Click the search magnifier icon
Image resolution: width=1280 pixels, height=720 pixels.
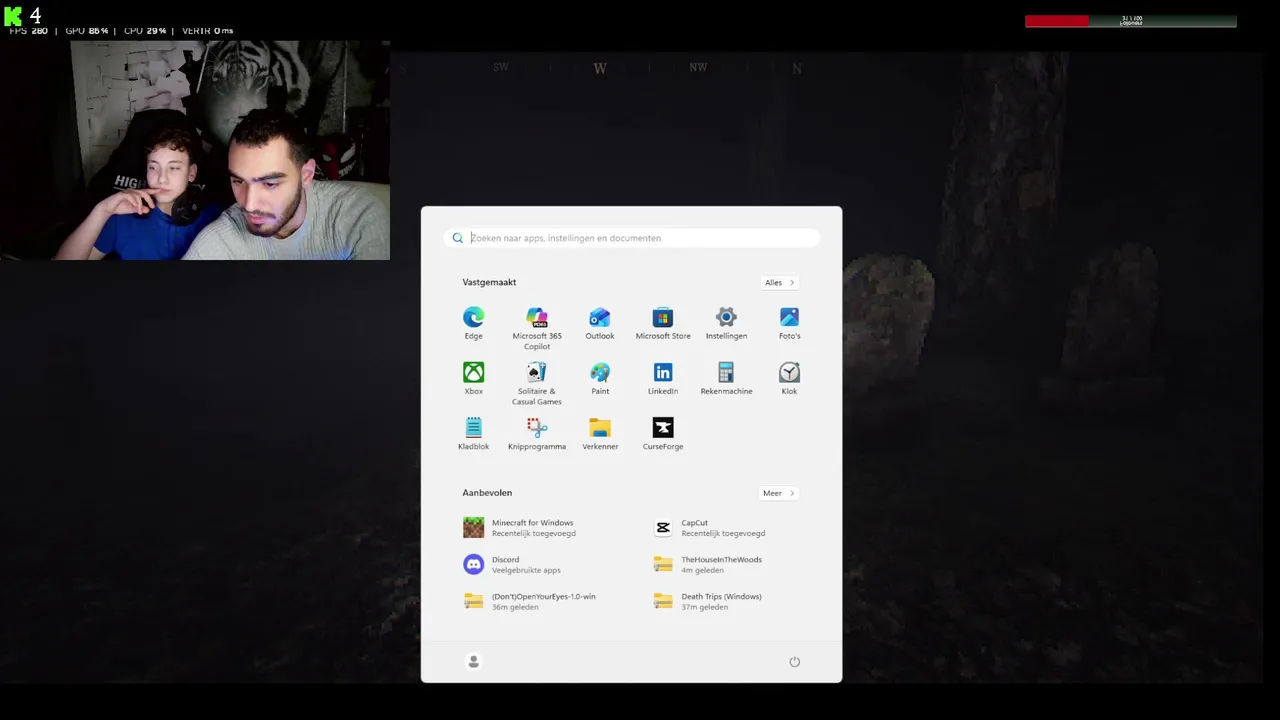click(x=458, y=238)
